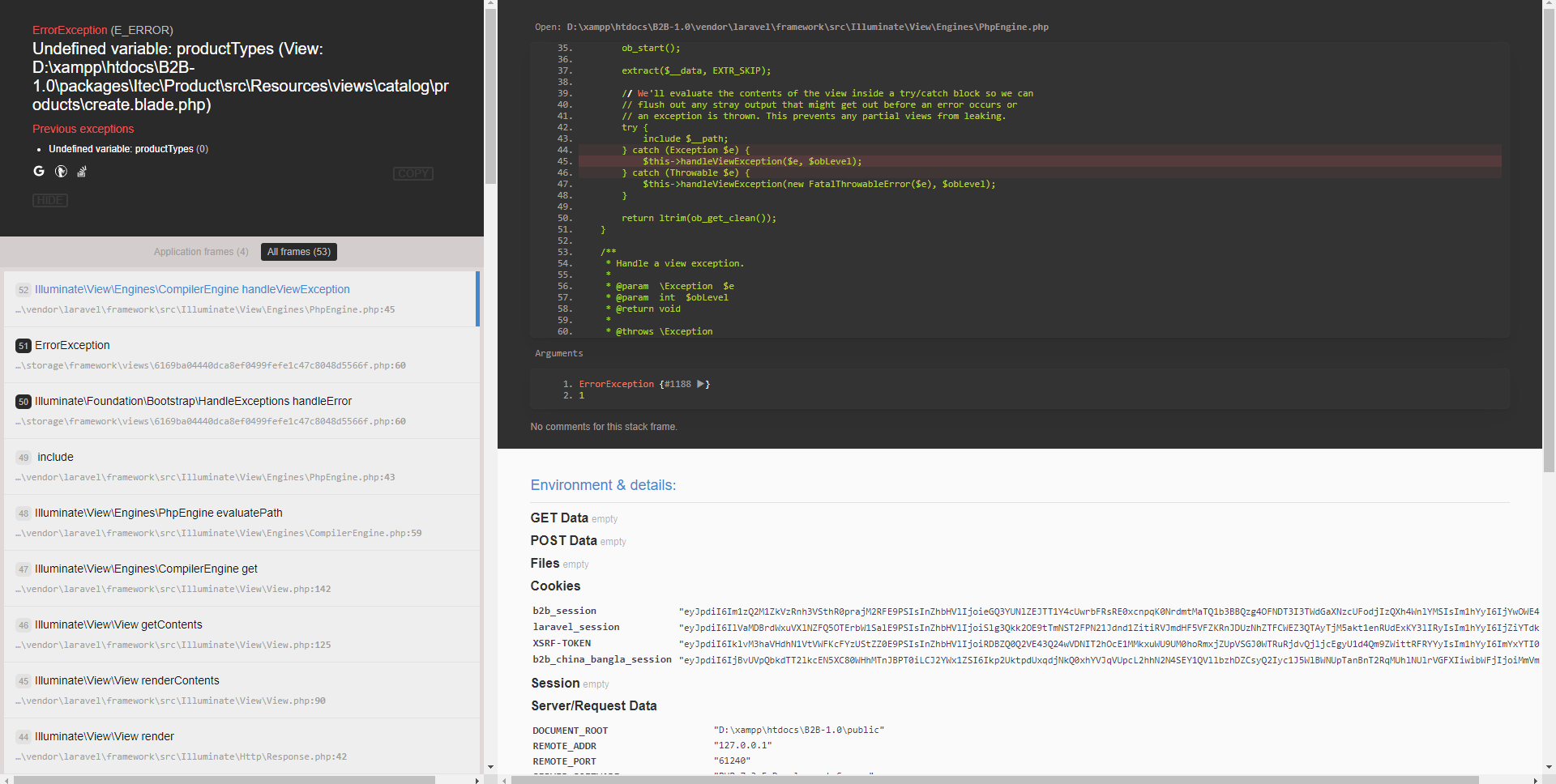
Task: Expand the ErrorException #1188 argument arrow
Action: pyautogui.click(x=701, y=384)
